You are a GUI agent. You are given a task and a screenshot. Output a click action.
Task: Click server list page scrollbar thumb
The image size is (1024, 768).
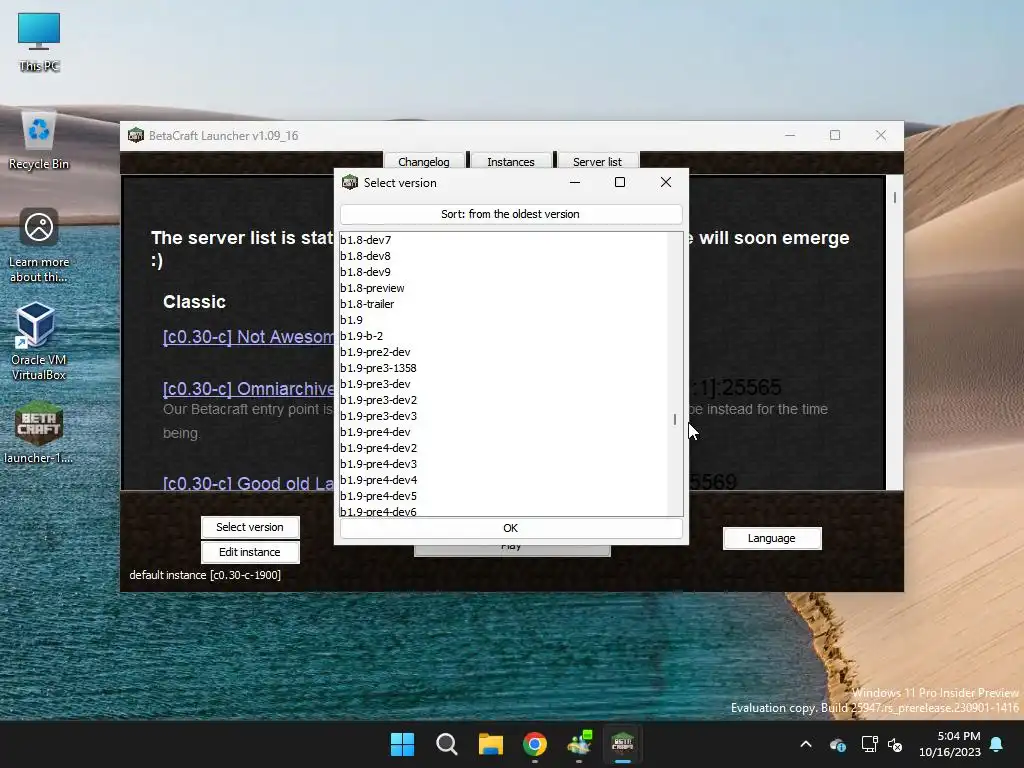click(894, 197)
